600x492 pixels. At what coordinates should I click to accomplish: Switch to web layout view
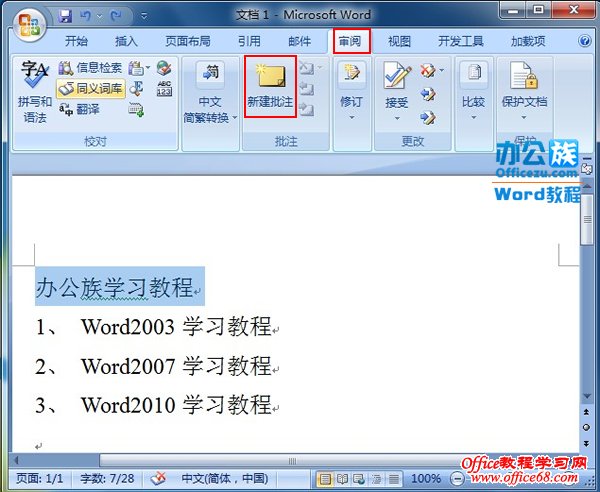click(x=359, y=479)
